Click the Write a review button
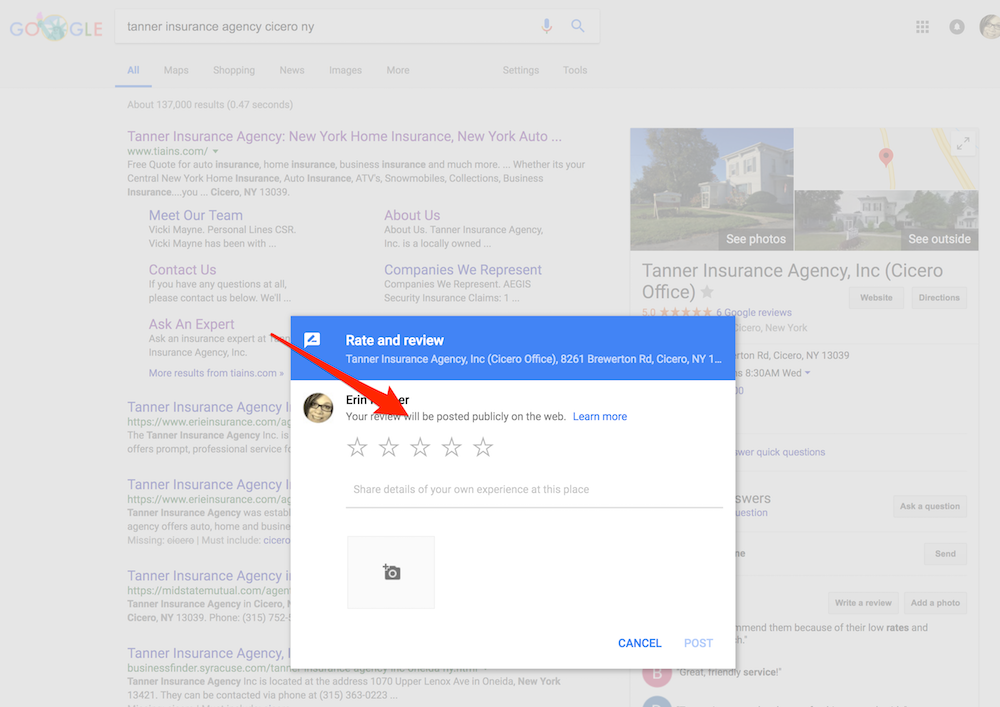The width and height of the screenshot is (1000, 707). [x=863, y=603]
